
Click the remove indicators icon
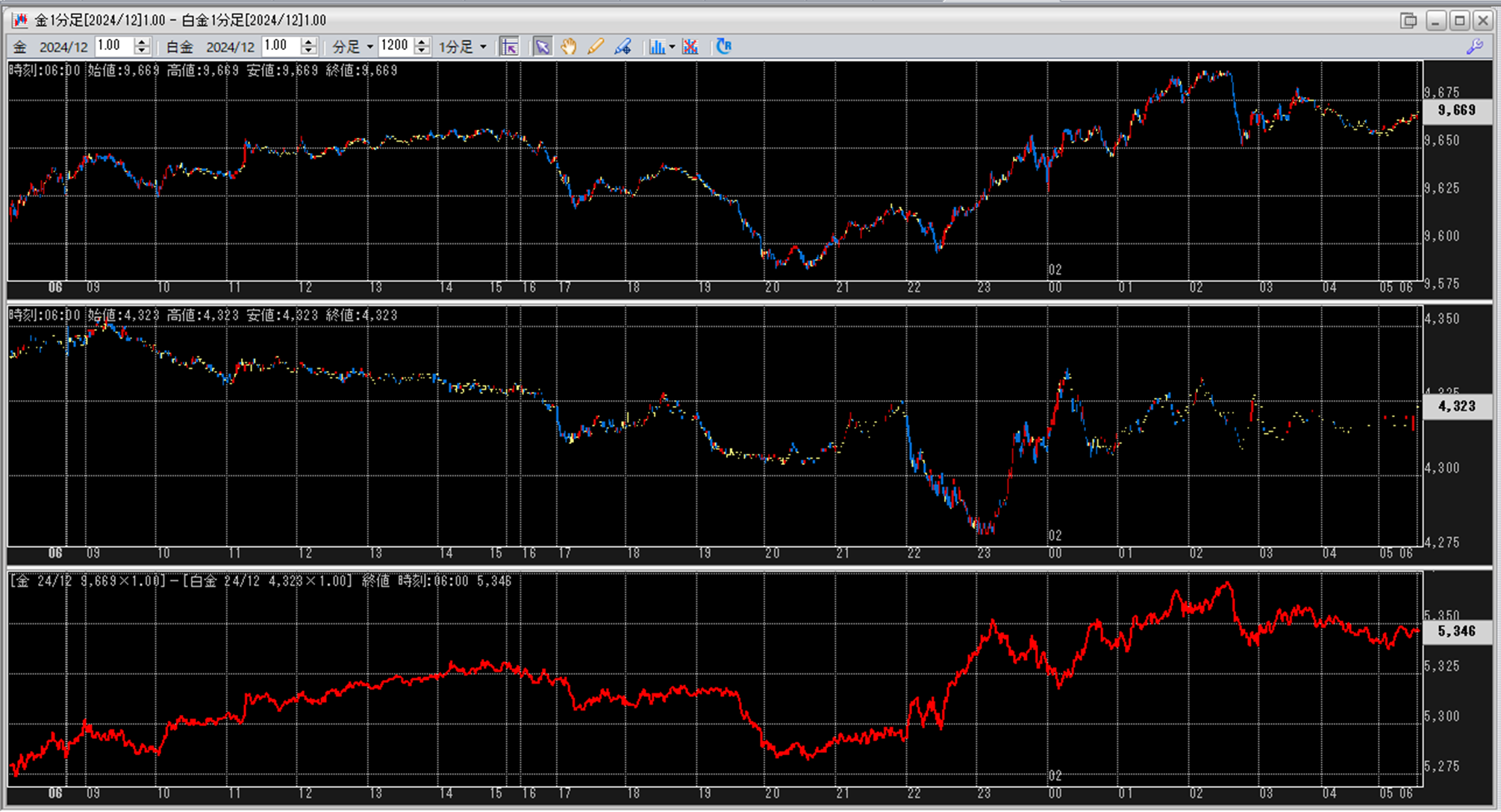690,47
